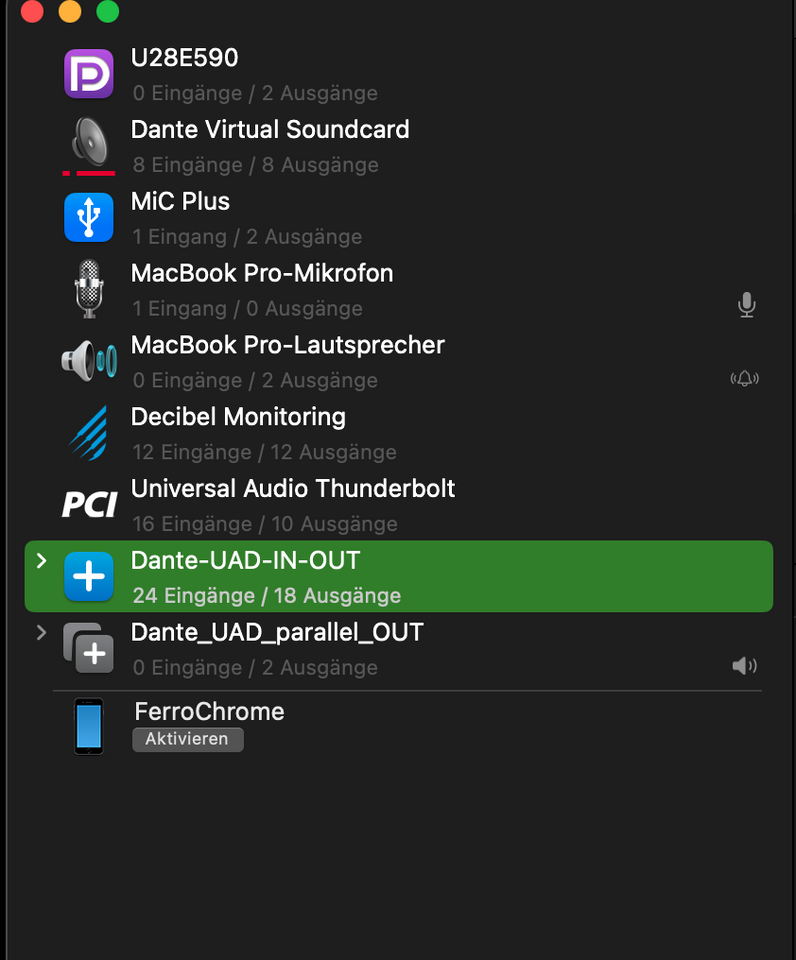Click the default output speaker indicator

pos(745,666)
